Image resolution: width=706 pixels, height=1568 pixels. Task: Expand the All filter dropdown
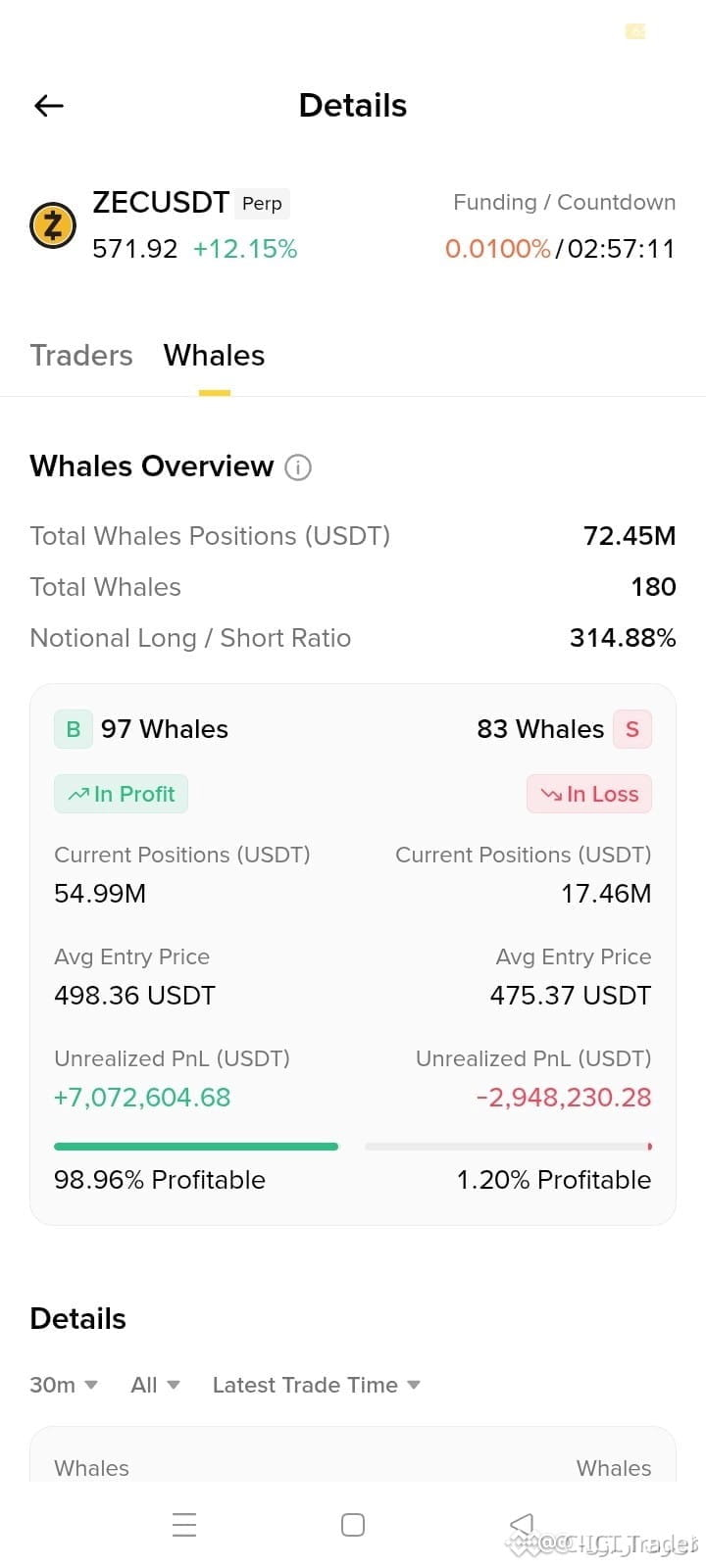[x=155, y=1385]
